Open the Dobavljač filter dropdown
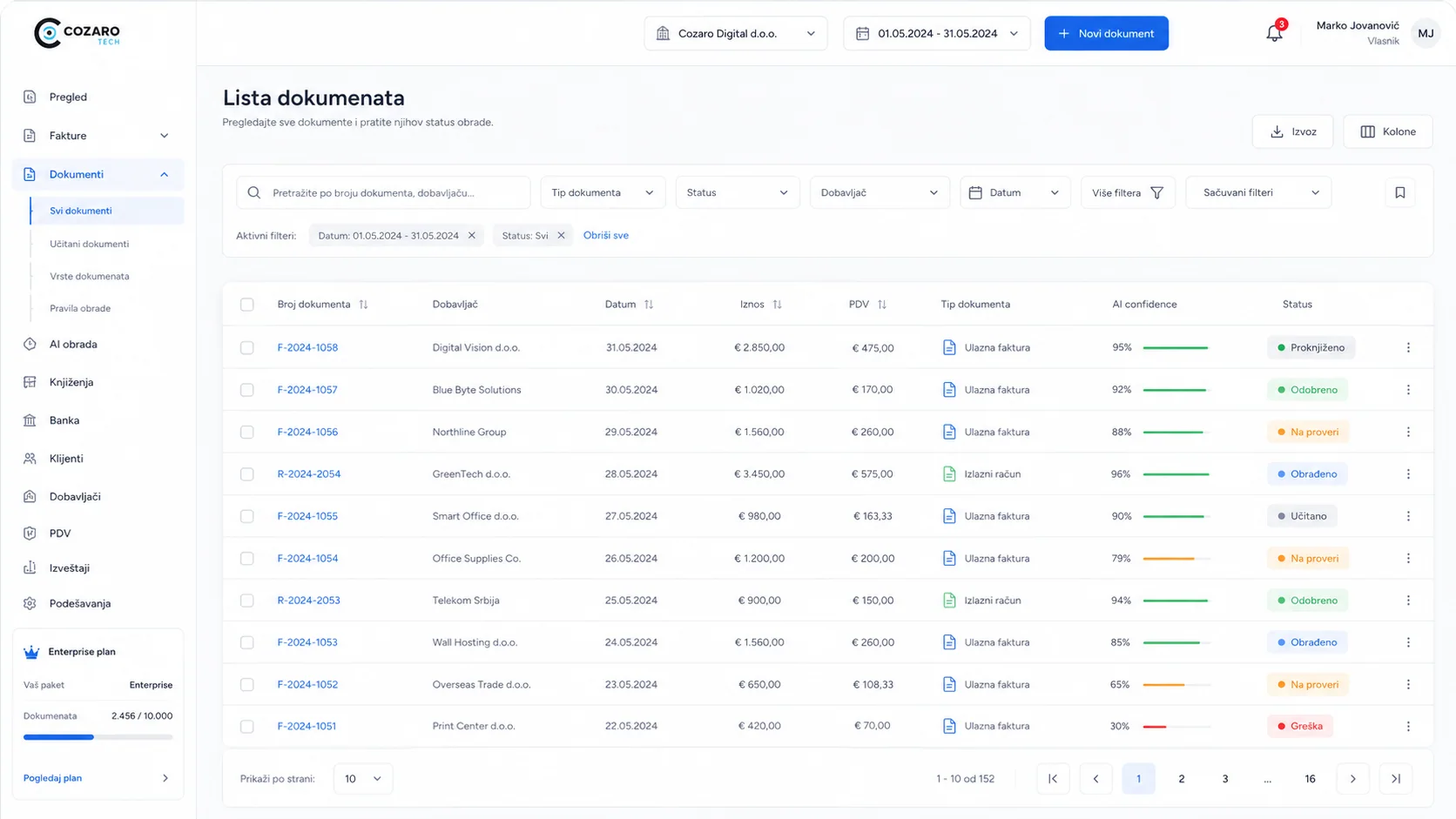 tap(880, 192)
